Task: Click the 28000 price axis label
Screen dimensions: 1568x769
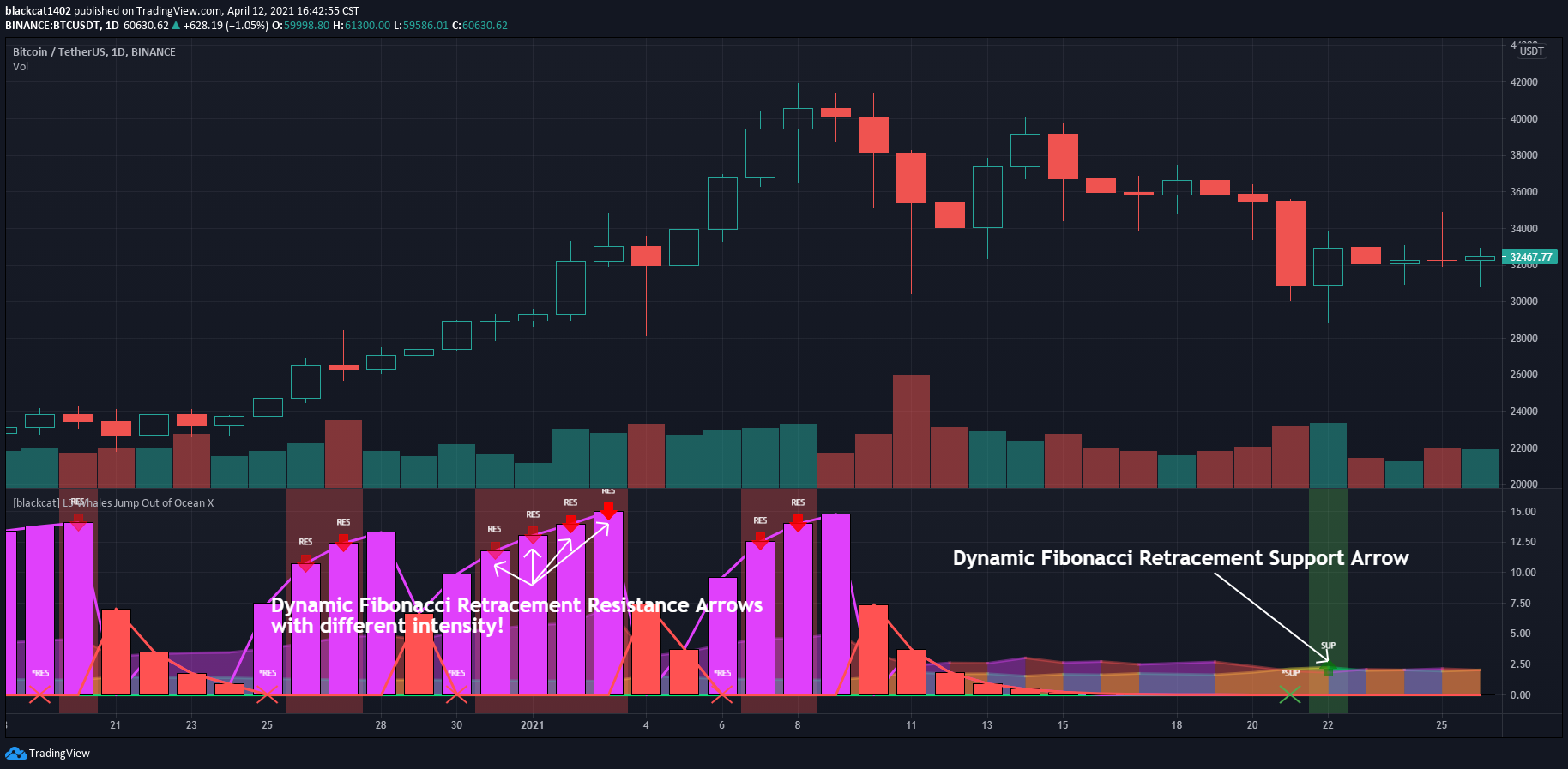Action: (x=1524, y=339)
